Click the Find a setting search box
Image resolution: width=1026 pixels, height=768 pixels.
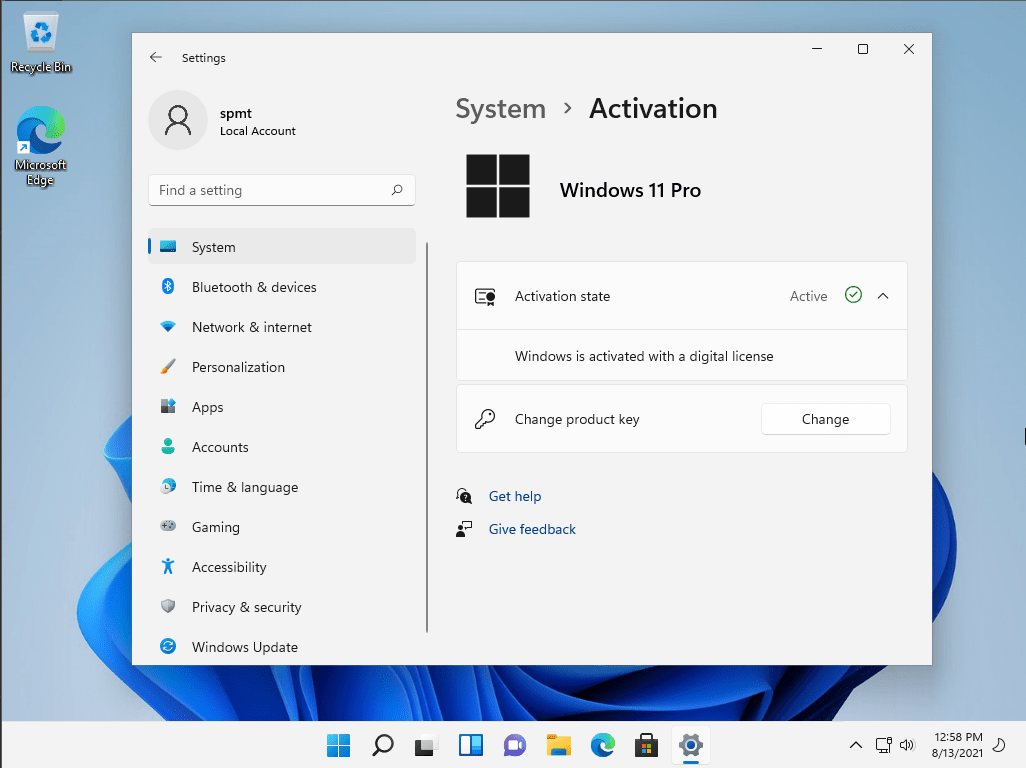coord(281,190)
